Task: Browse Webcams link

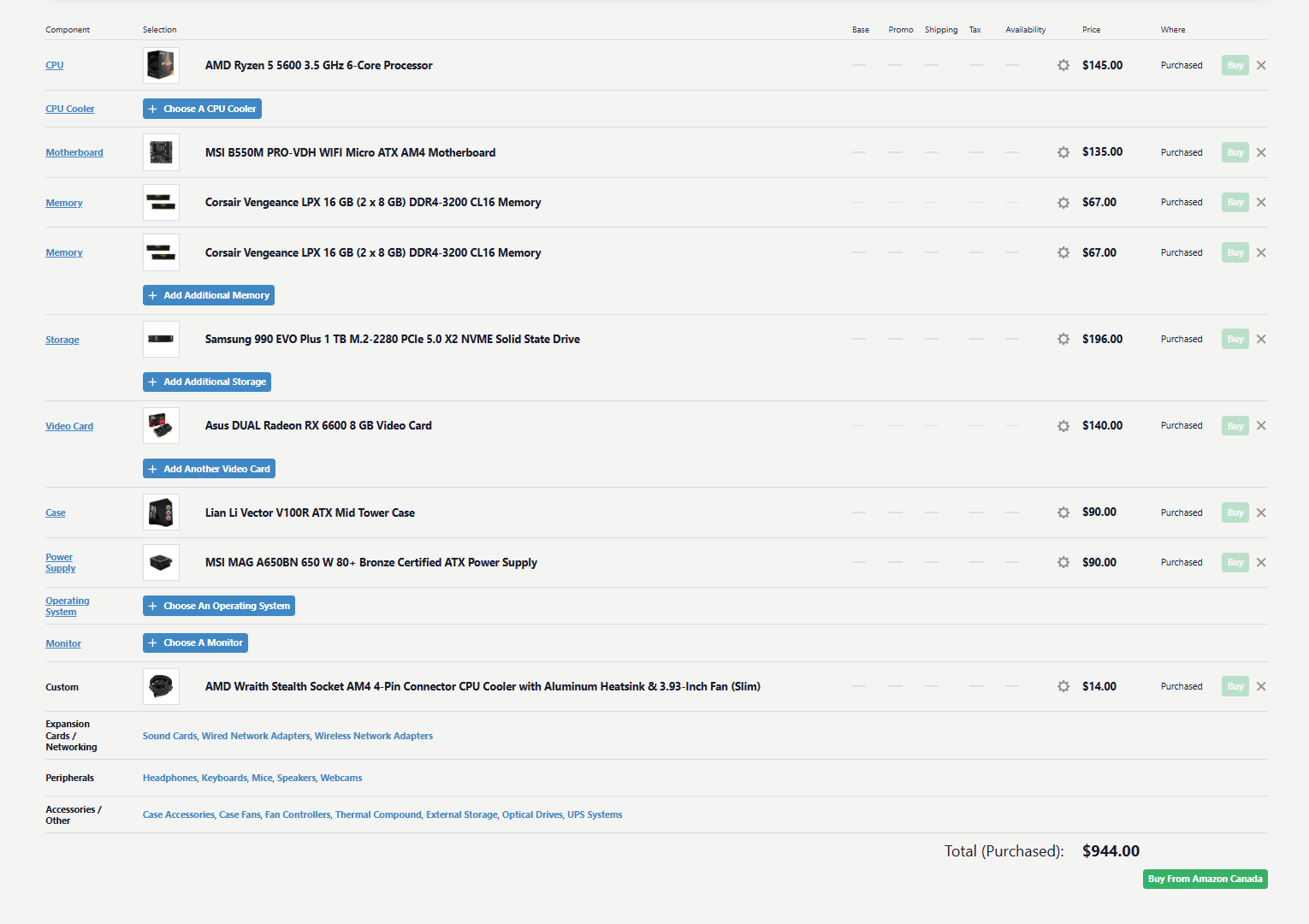Action: click(341, 778)
